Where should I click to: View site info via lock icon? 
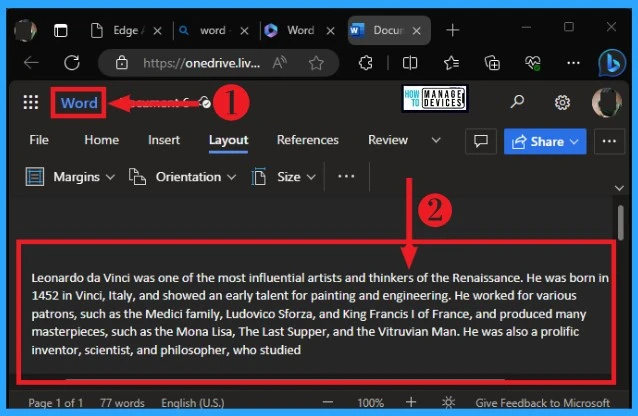121,63
